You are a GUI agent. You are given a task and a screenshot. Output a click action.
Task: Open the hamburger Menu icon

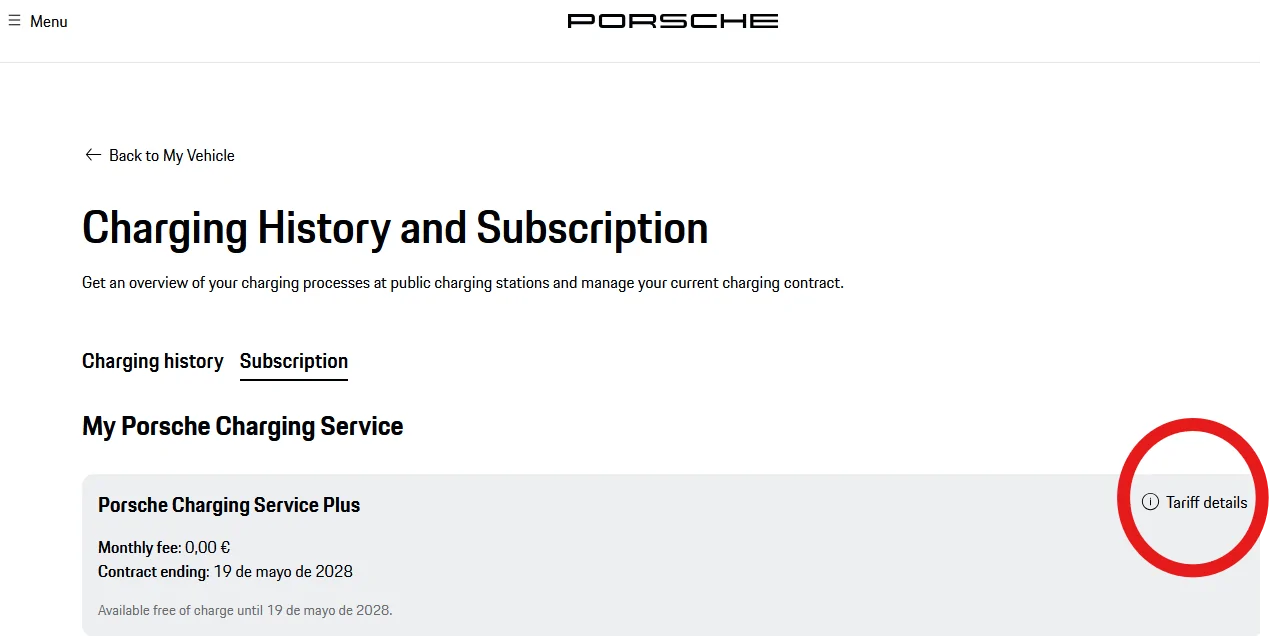tap(14, 21)
